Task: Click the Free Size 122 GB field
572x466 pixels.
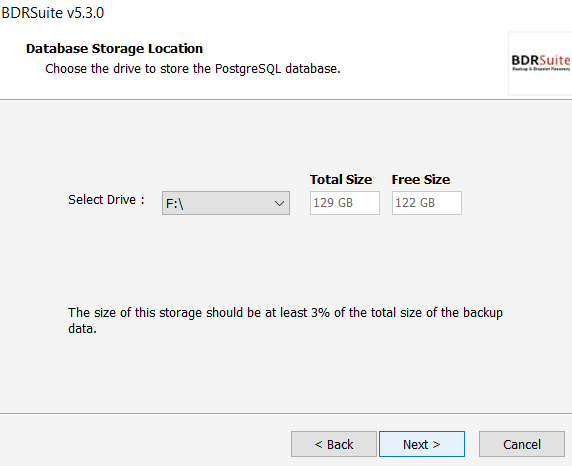Action: pos(427,203)
